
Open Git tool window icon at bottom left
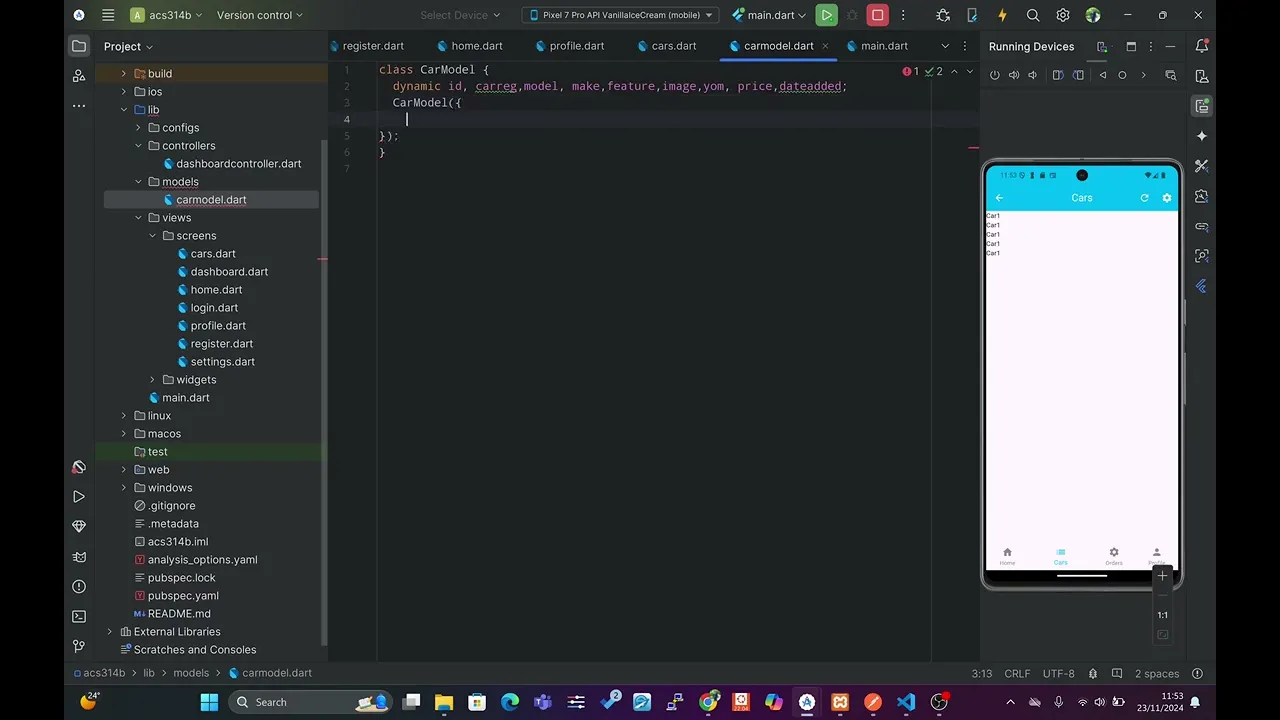point(79,646)
